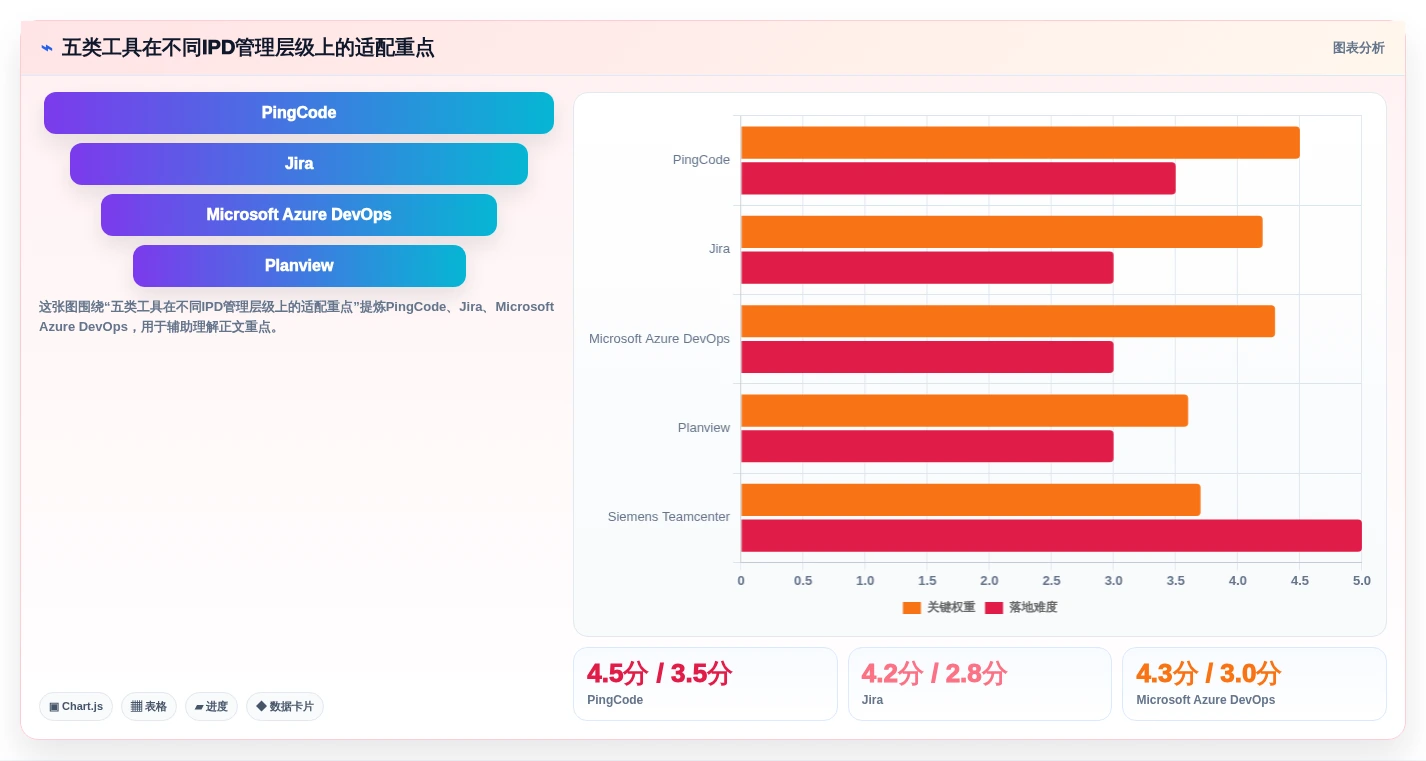The width and height of the screenshot is (1426, 761).
Task: Click Jira's orange 关键权重 bar
Action: tap(1001, 232)
